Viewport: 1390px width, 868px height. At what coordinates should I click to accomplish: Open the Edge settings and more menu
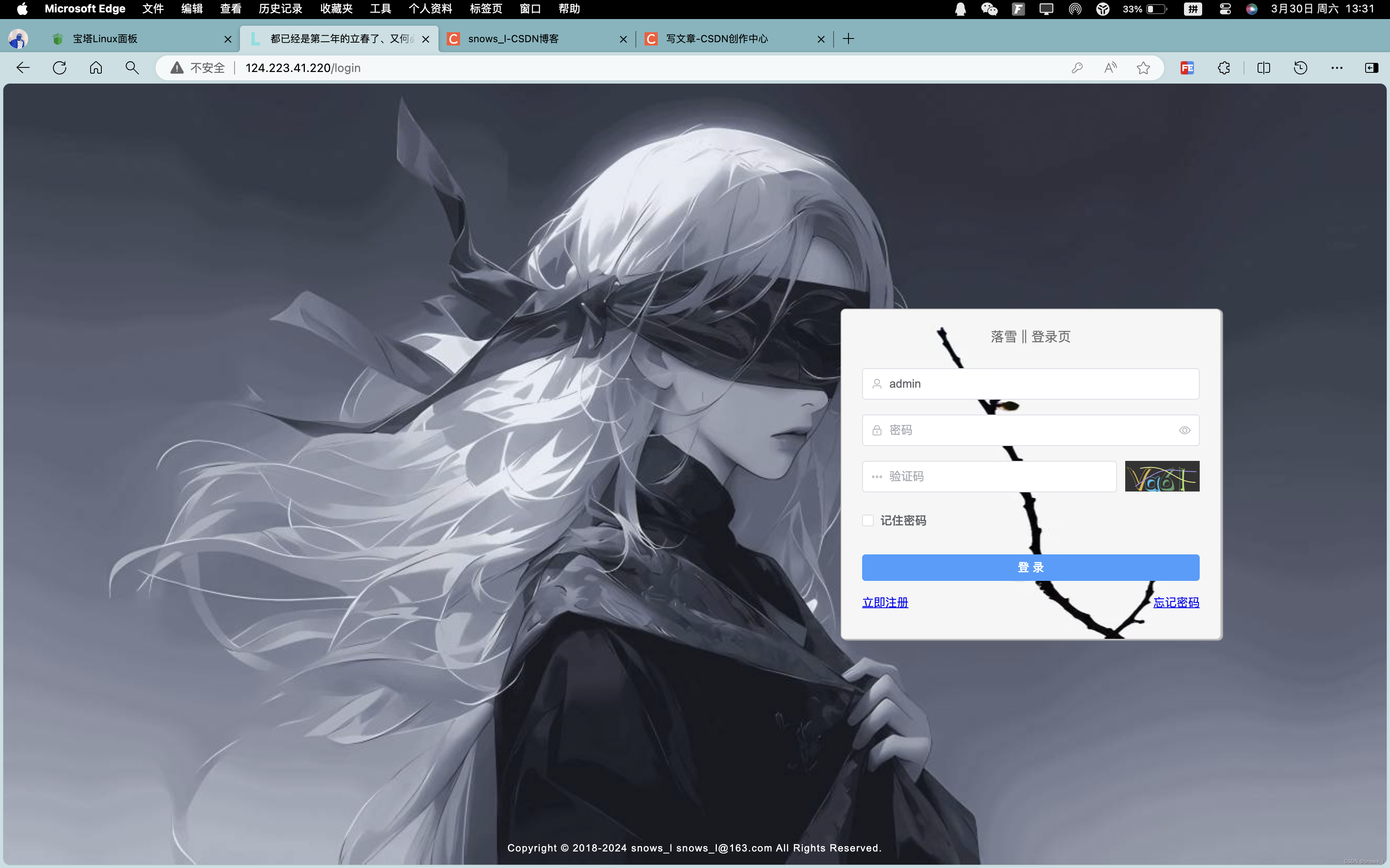1337,68
